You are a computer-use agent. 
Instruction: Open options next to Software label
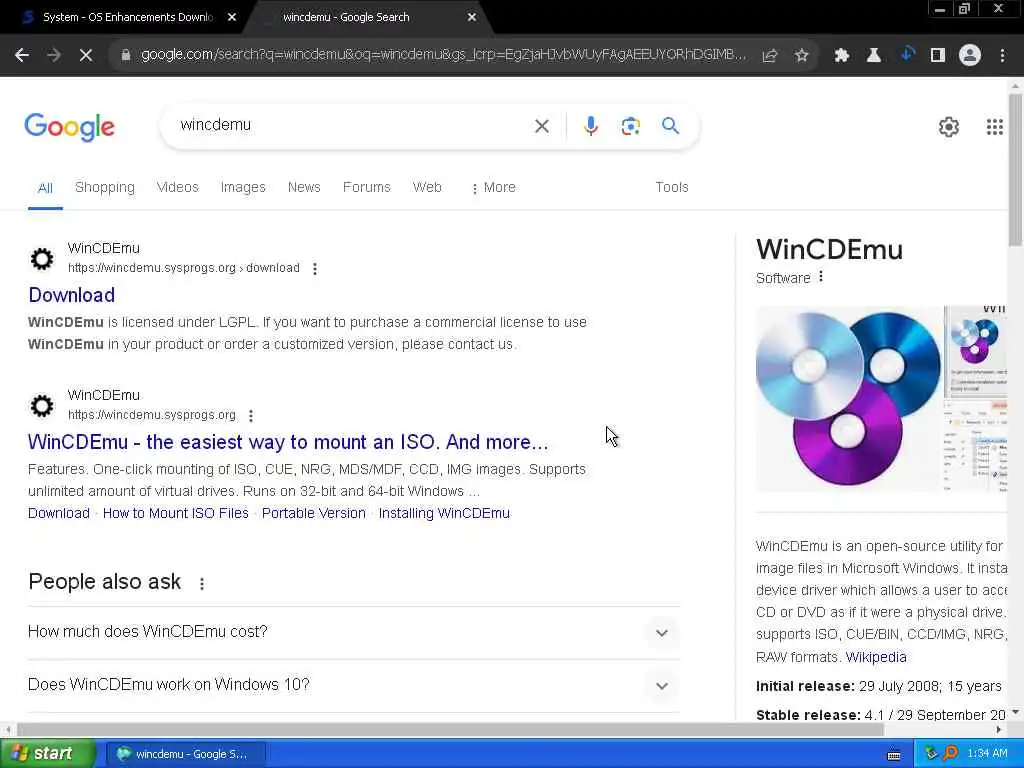[821, 277]
